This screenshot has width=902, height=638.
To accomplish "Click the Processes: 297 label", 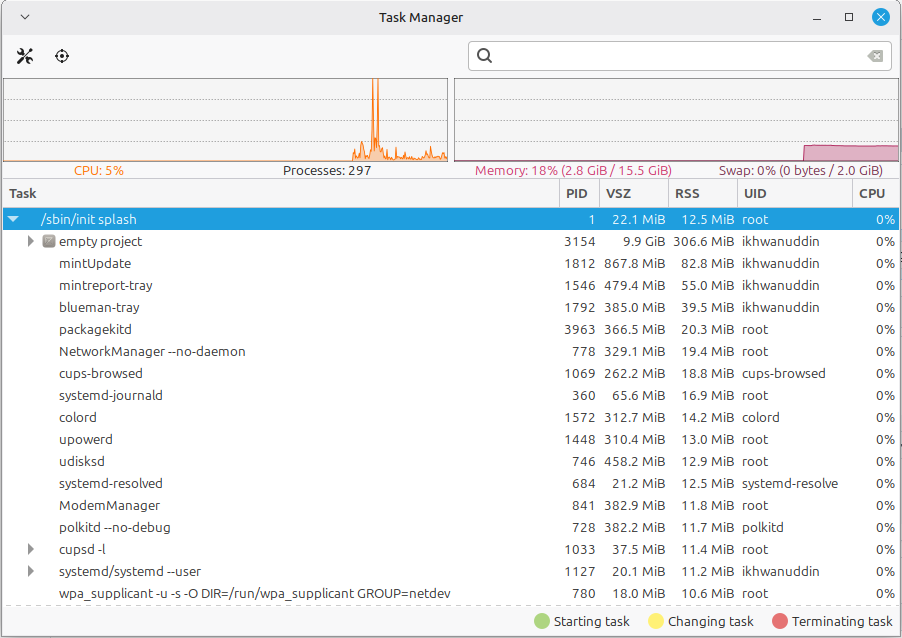I will [x=327, y=170].
